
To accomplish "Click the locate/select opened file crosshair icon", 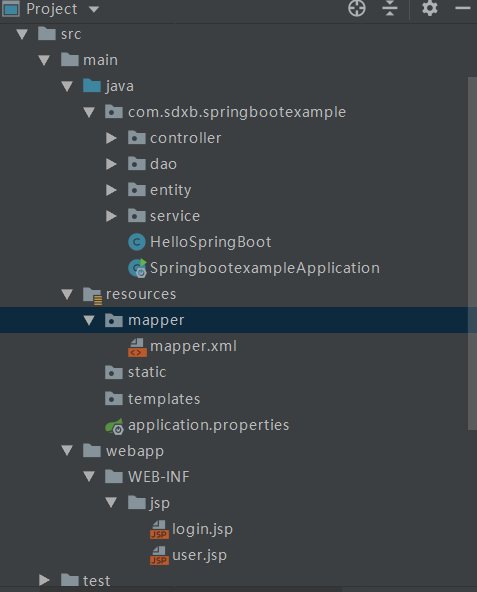I will point(357,8).
